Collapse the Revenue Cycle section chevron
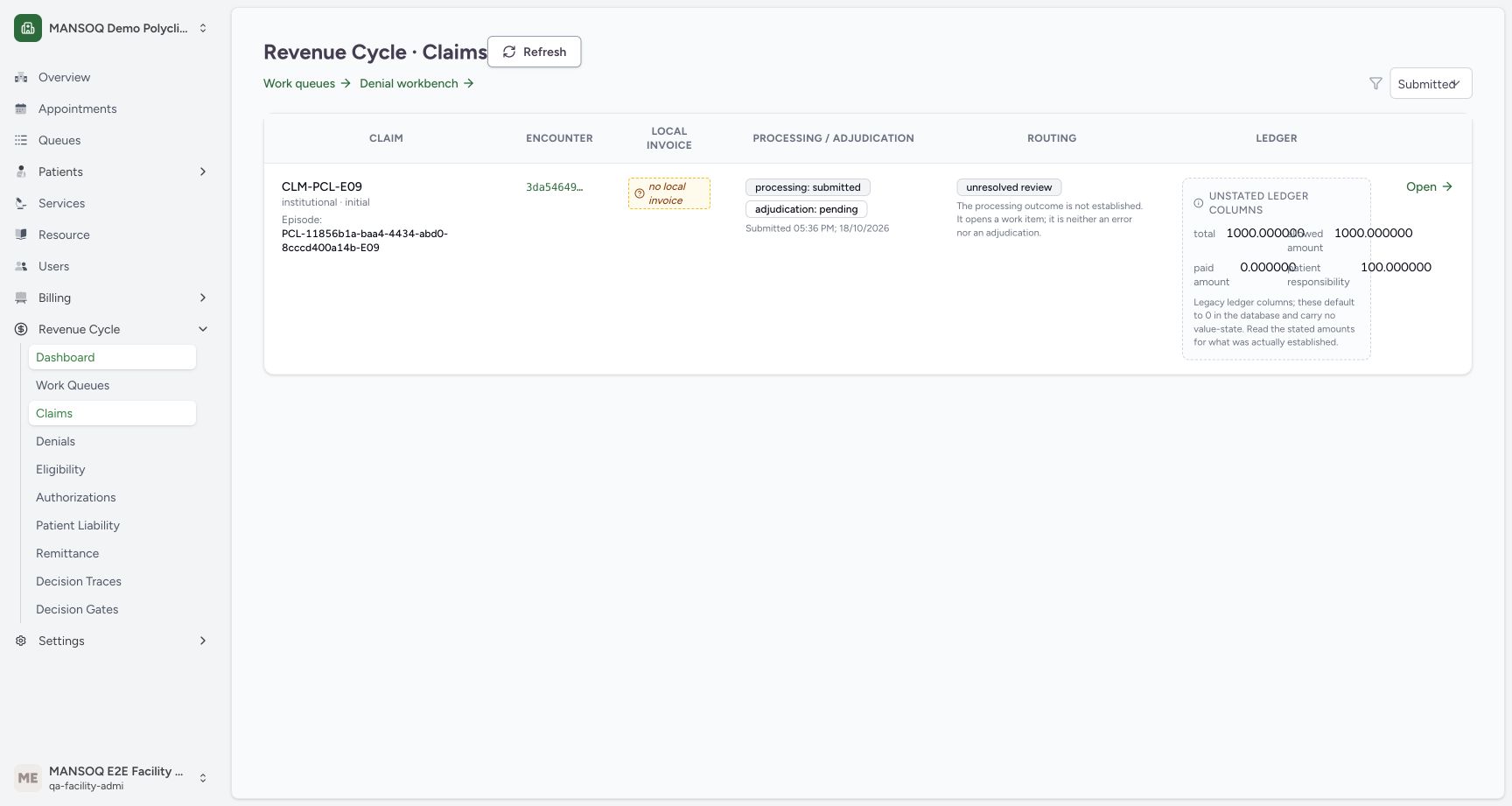Image resolution: width=1512 pixels, height=806 pixels. (x=203, y=329)
